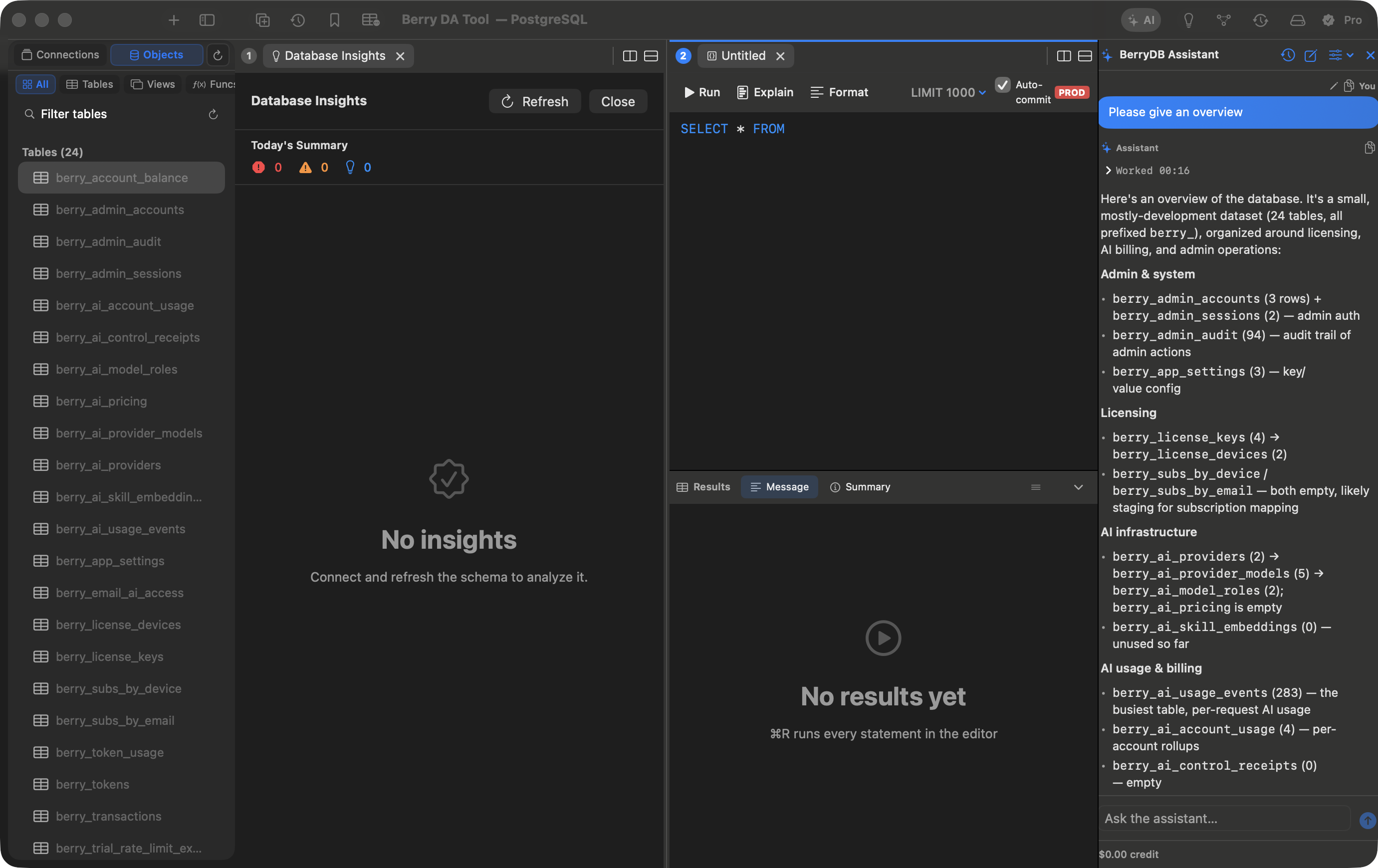This screenshot has height=868, width=1378.
Task: Switch to the Connections tab
Action: coord(60,55)
